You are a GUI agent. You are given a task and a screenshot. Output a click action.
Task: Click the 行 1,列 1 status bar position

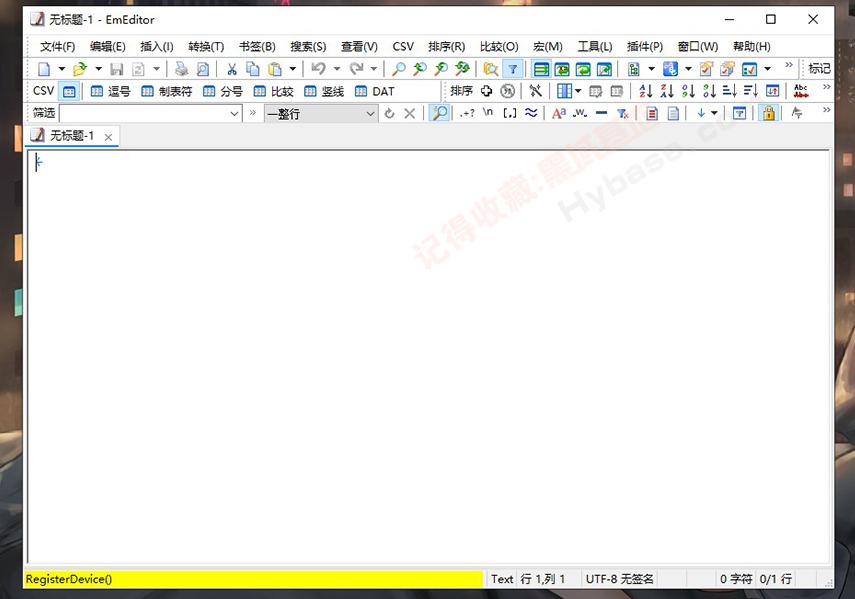pos(543,579)
